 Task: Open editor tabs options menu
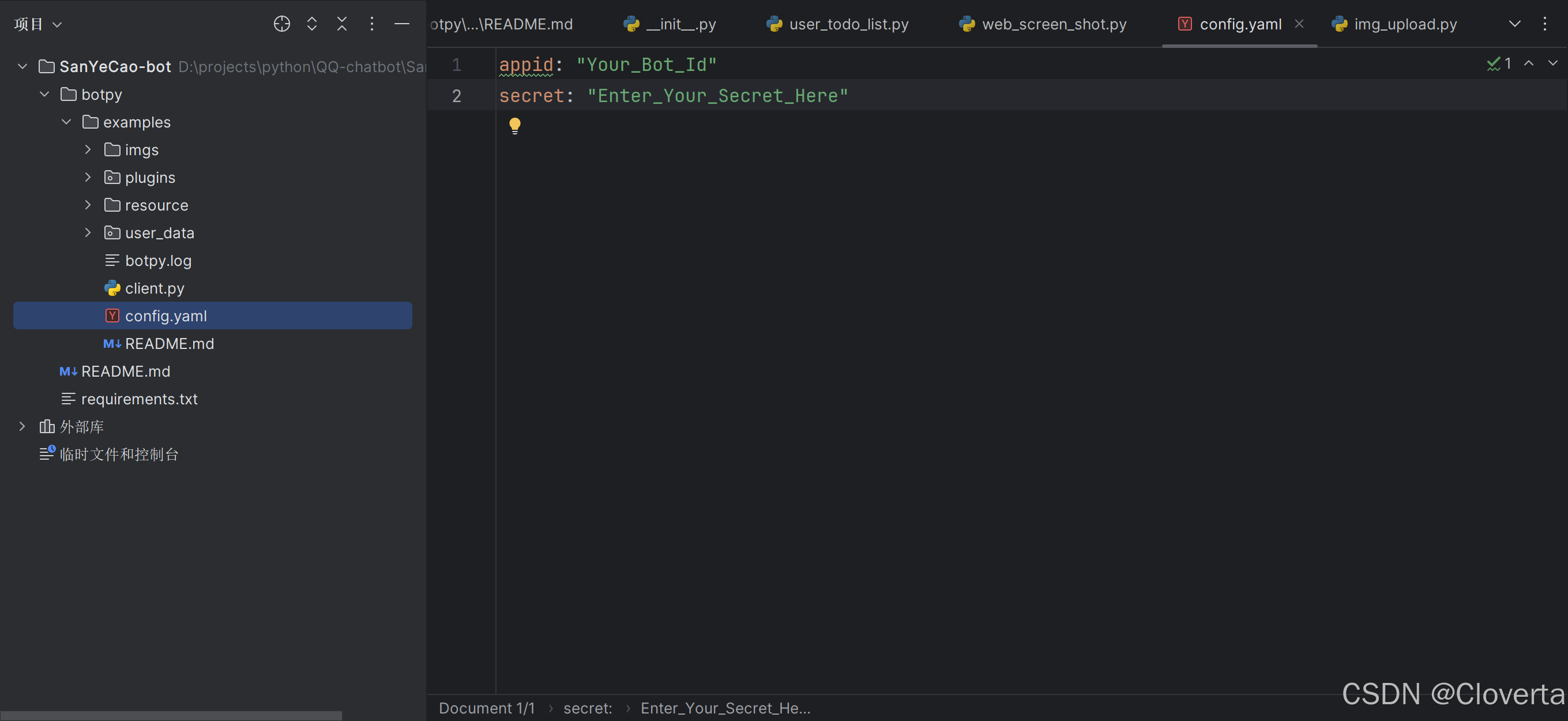click(x=1544, y=24)
